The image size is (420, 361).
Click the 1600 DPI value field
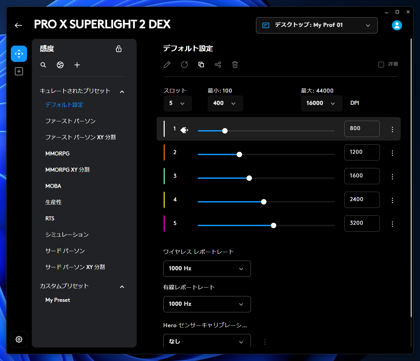pyautogui.click(x=362, y=176)
